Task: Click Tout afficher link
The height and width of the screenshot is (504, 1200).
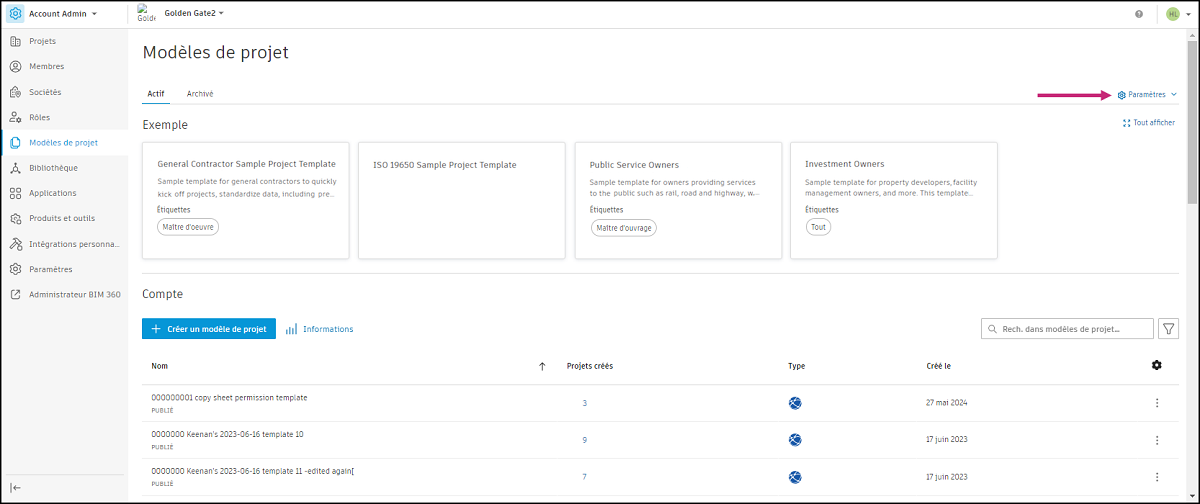Action: pos(1149,123)
